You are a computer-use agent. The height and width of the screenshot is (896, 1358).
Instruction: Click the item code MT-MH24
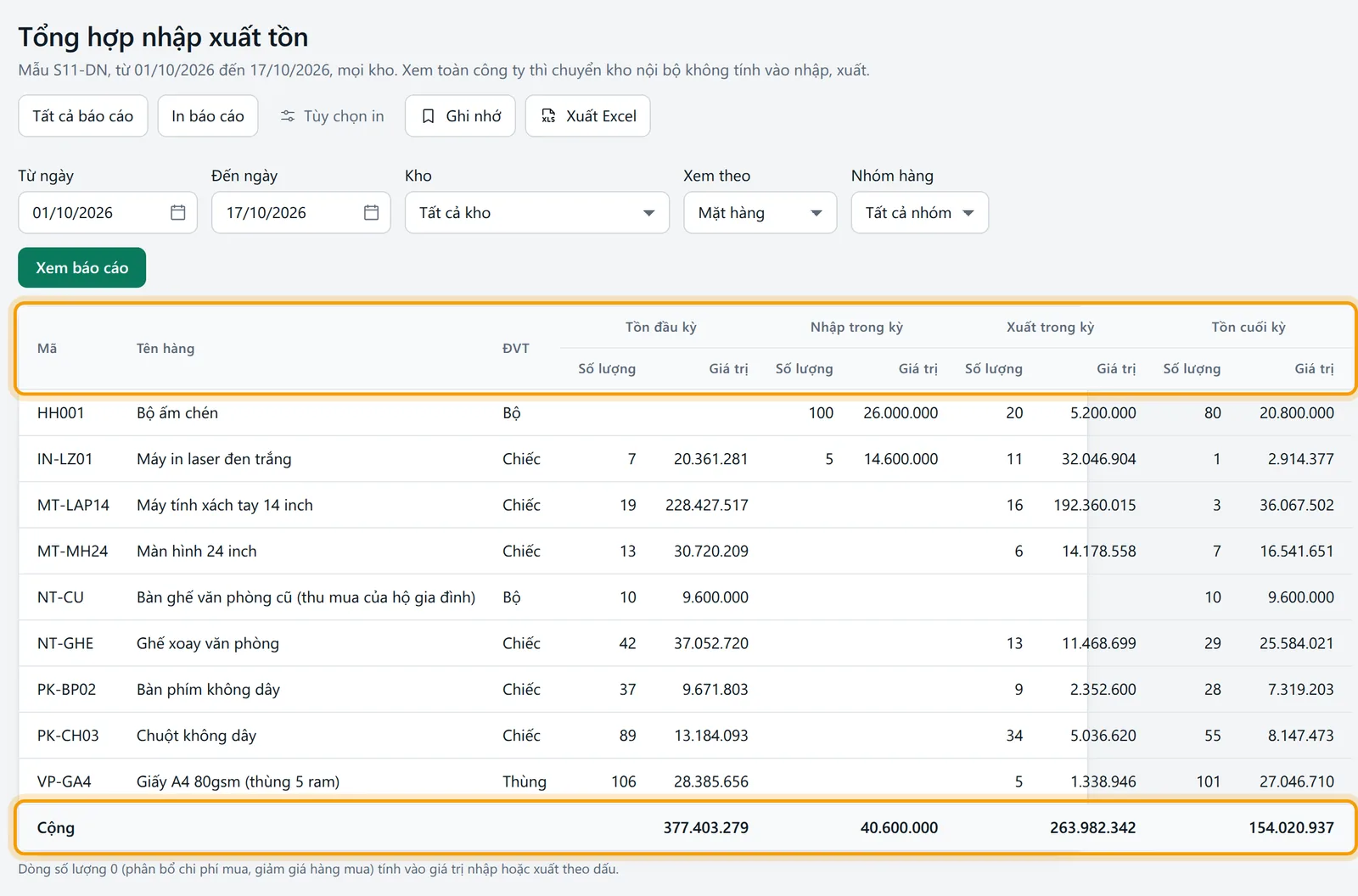click(72, 552)
